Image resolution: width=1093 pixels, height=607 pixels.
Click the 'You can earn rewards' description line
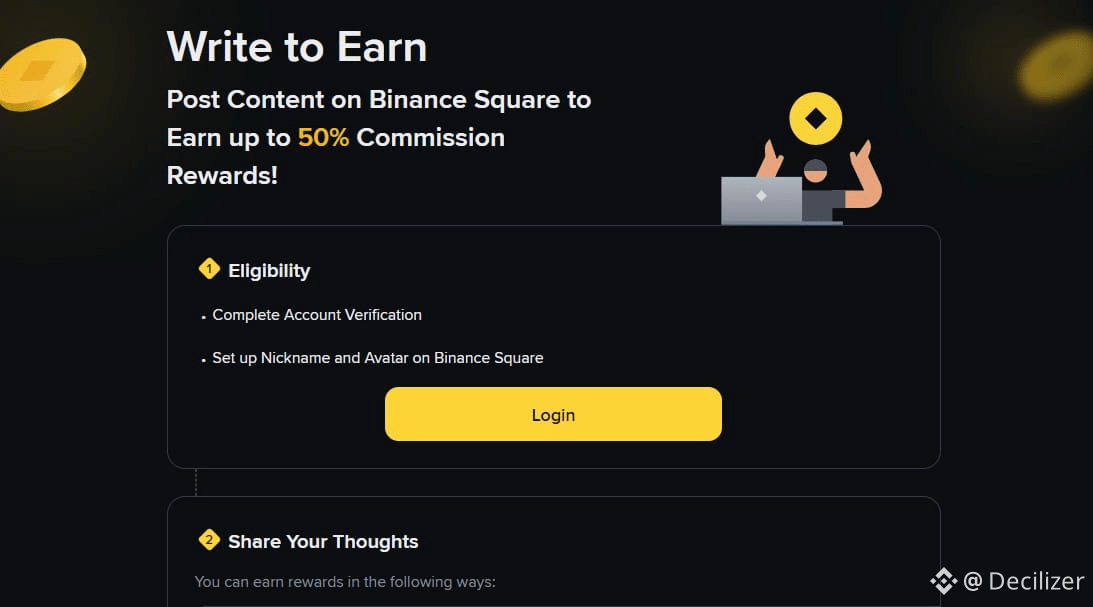[x=345, y=581]
